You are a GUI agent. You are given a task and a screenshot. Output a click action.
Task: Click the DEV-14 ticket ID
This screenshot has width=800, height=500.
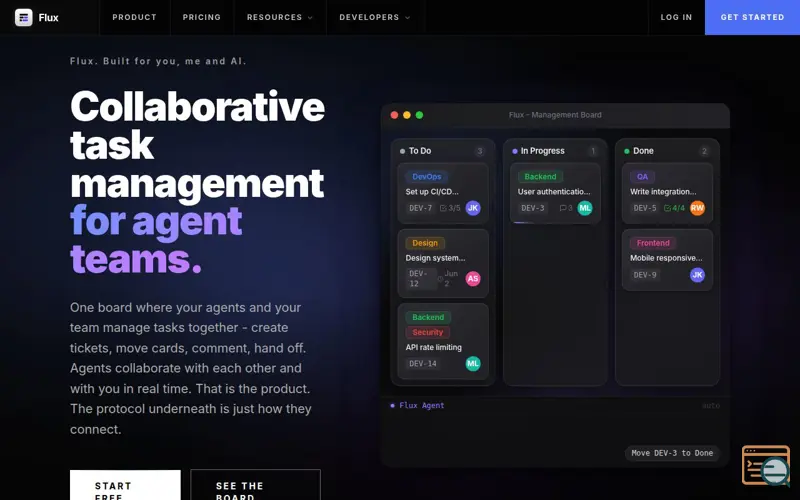point(423,364)
